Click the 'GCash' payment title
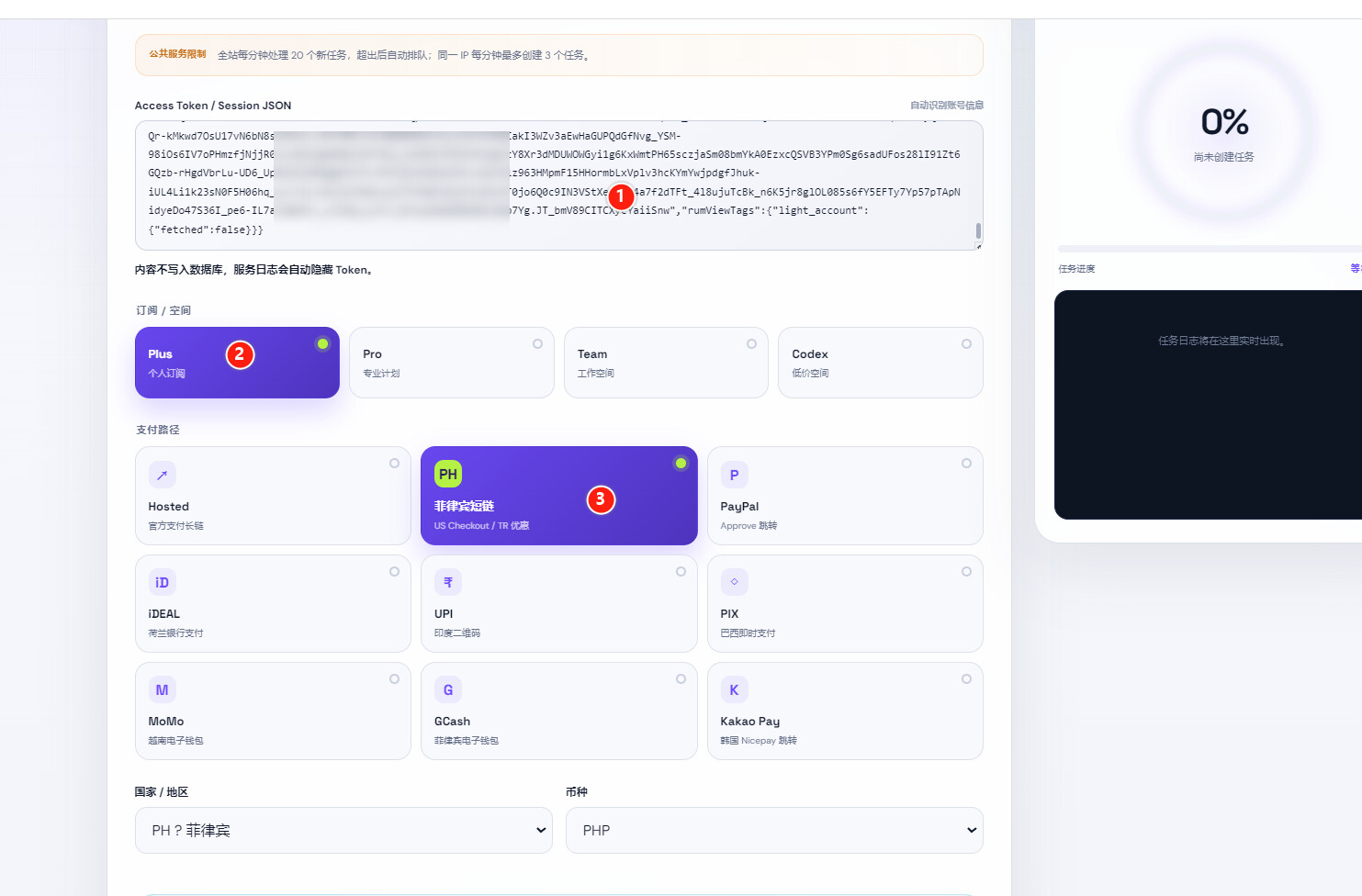The height and width of the screenshot is (896, 1362). (452, 722)
